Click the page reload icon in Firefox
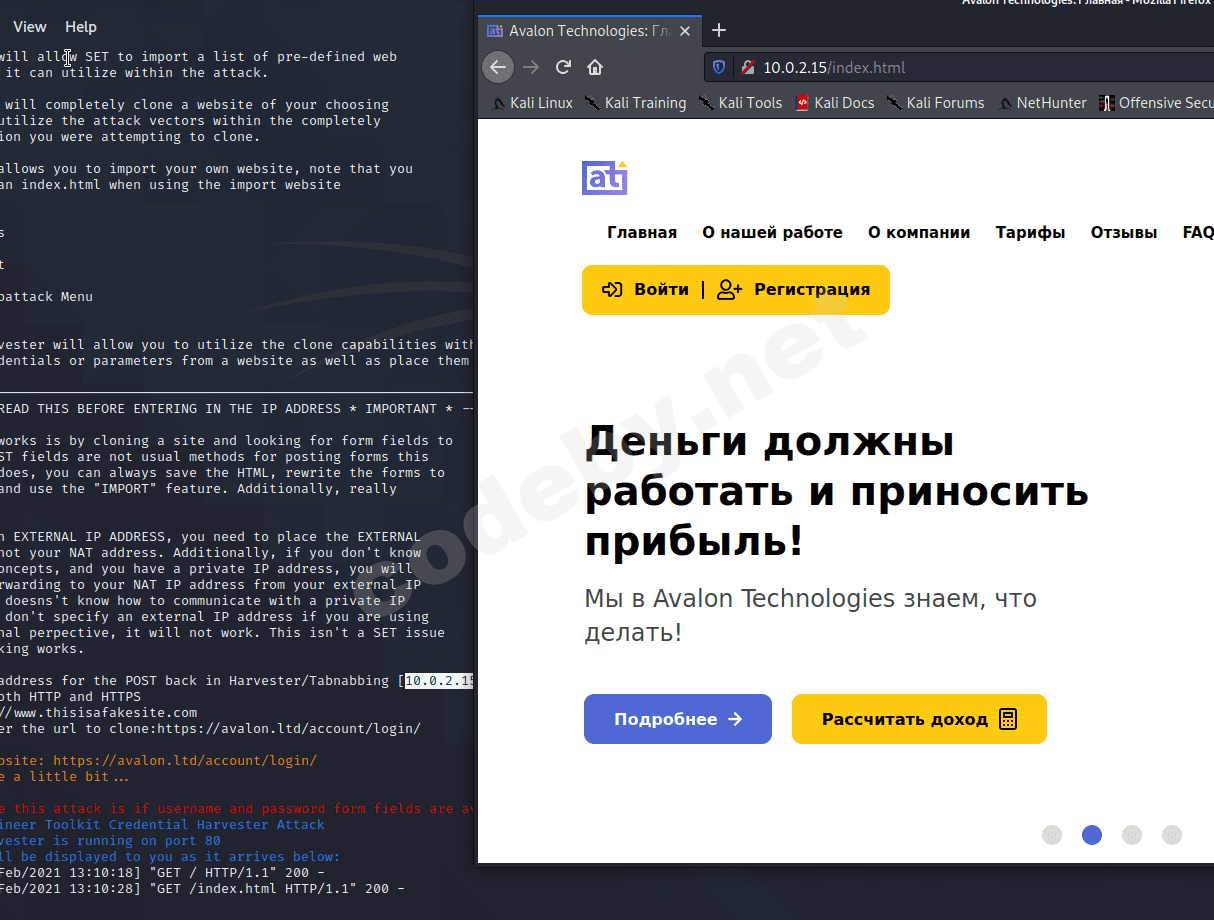Screen dimensions: 1214x920 coord(563,67)
